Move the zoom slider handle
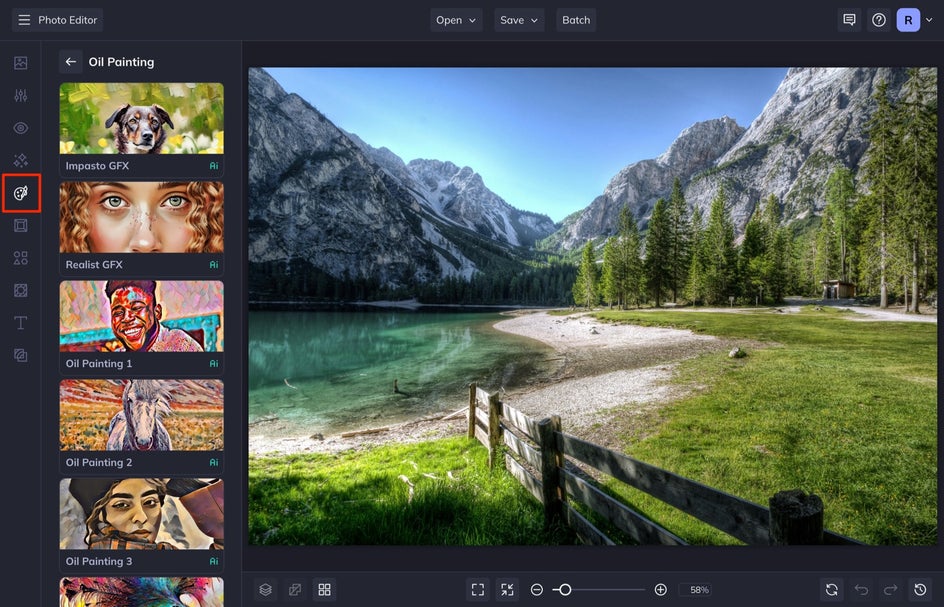This screenshot has height=607, width=944. pos(565,590)
